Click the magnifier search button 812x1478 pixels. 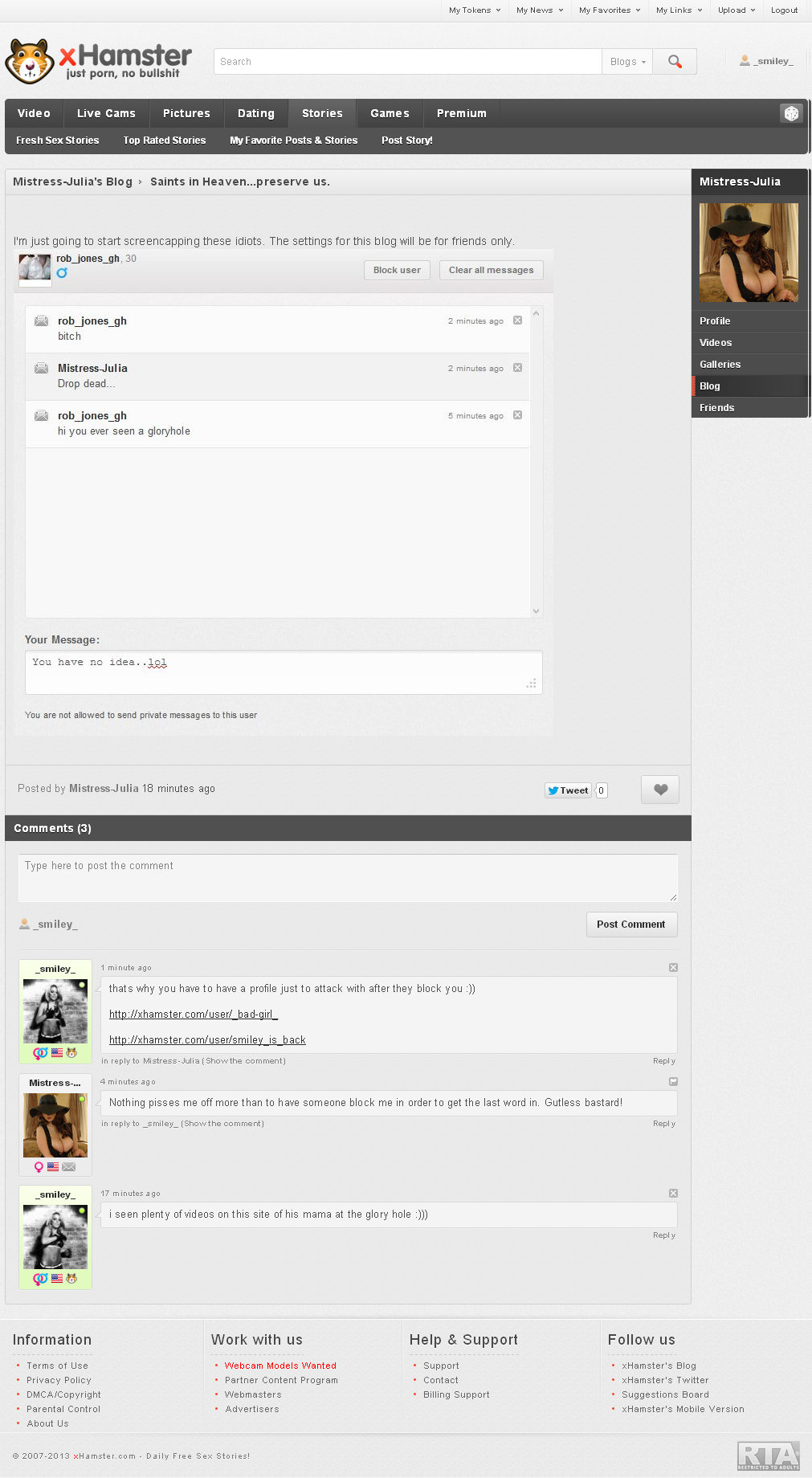click(x=675, y=62)
